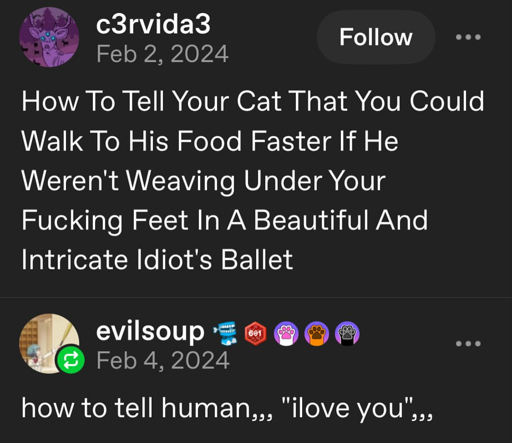Click the blue chattering teeth badge
The width and height of the screenshot is (512, 443).
(226, 333)
